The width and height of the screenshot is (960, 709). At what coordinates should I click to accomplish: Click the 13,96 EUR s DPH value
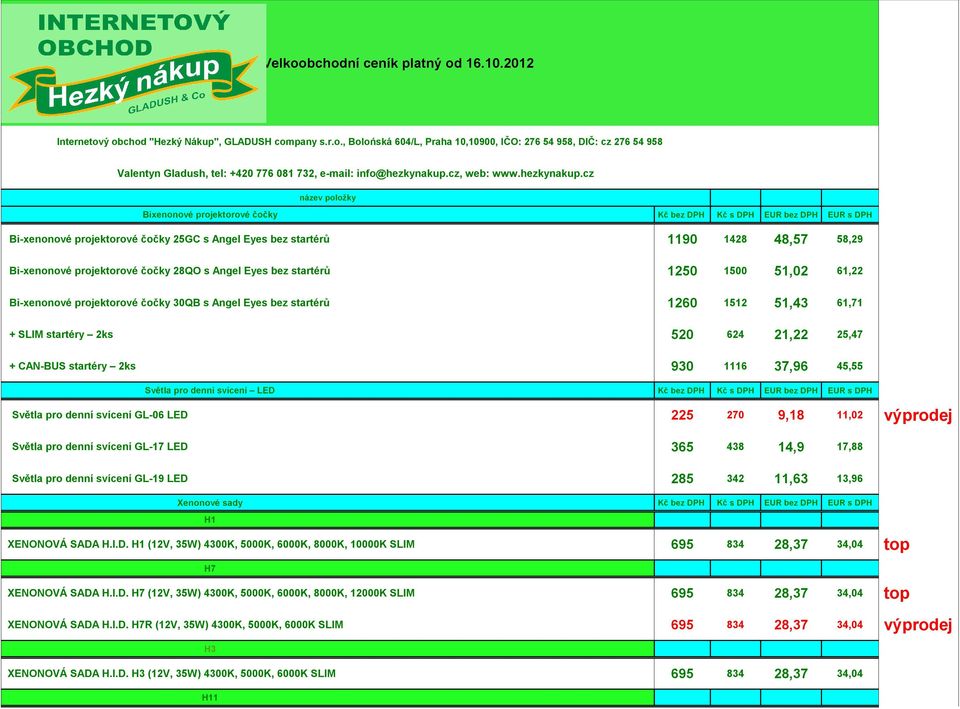[850, 479]
